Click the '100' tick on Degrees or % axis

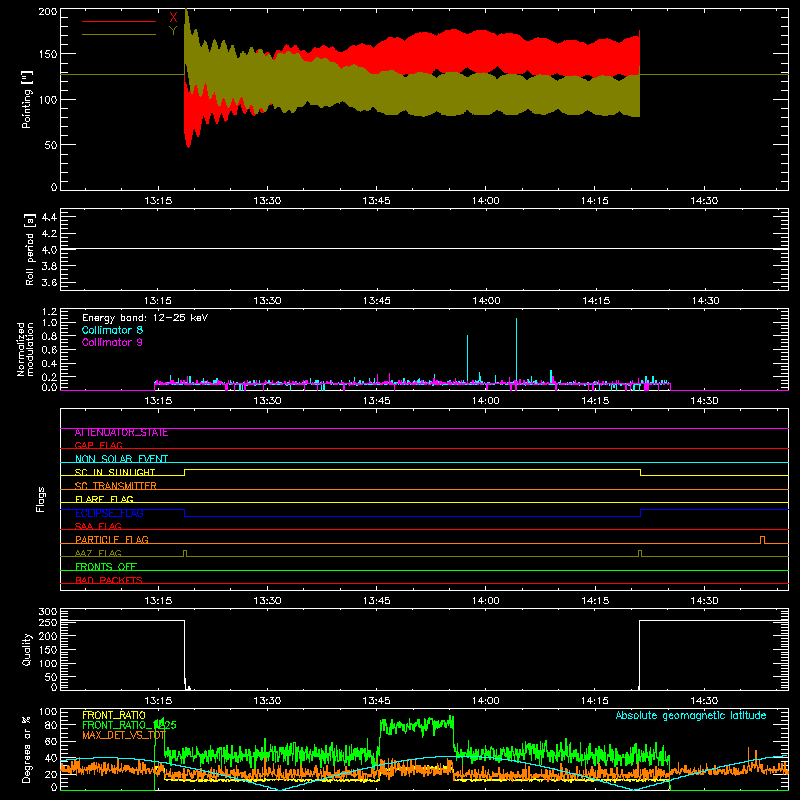coord(48,712)
